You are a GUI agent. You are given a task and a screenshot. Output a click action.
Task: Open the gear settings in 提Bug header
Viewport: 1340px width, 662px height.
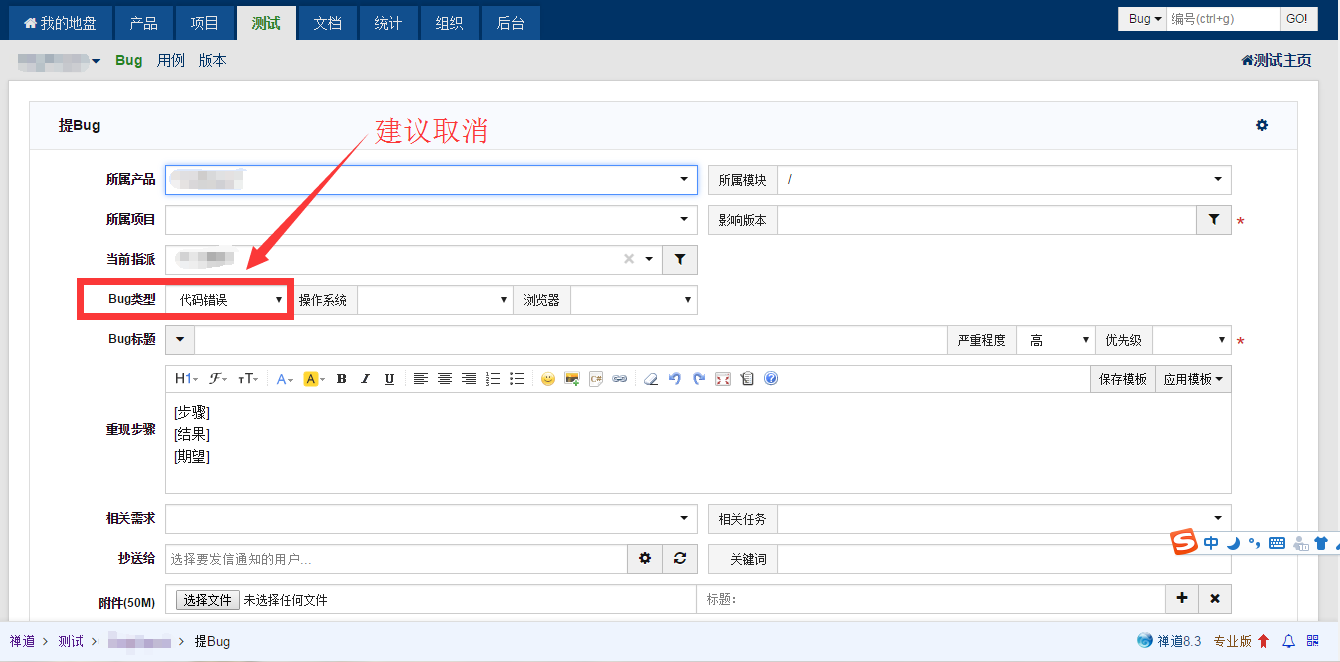click(1262, 125)
